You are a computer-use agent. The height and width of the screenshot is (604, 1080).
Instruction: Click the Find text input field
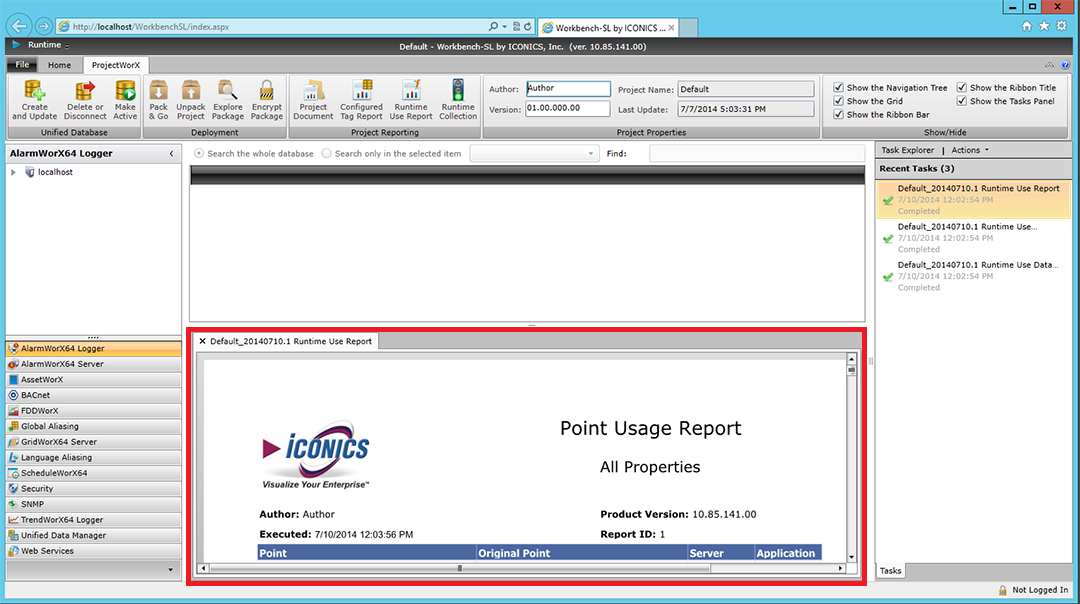point(756,154)
